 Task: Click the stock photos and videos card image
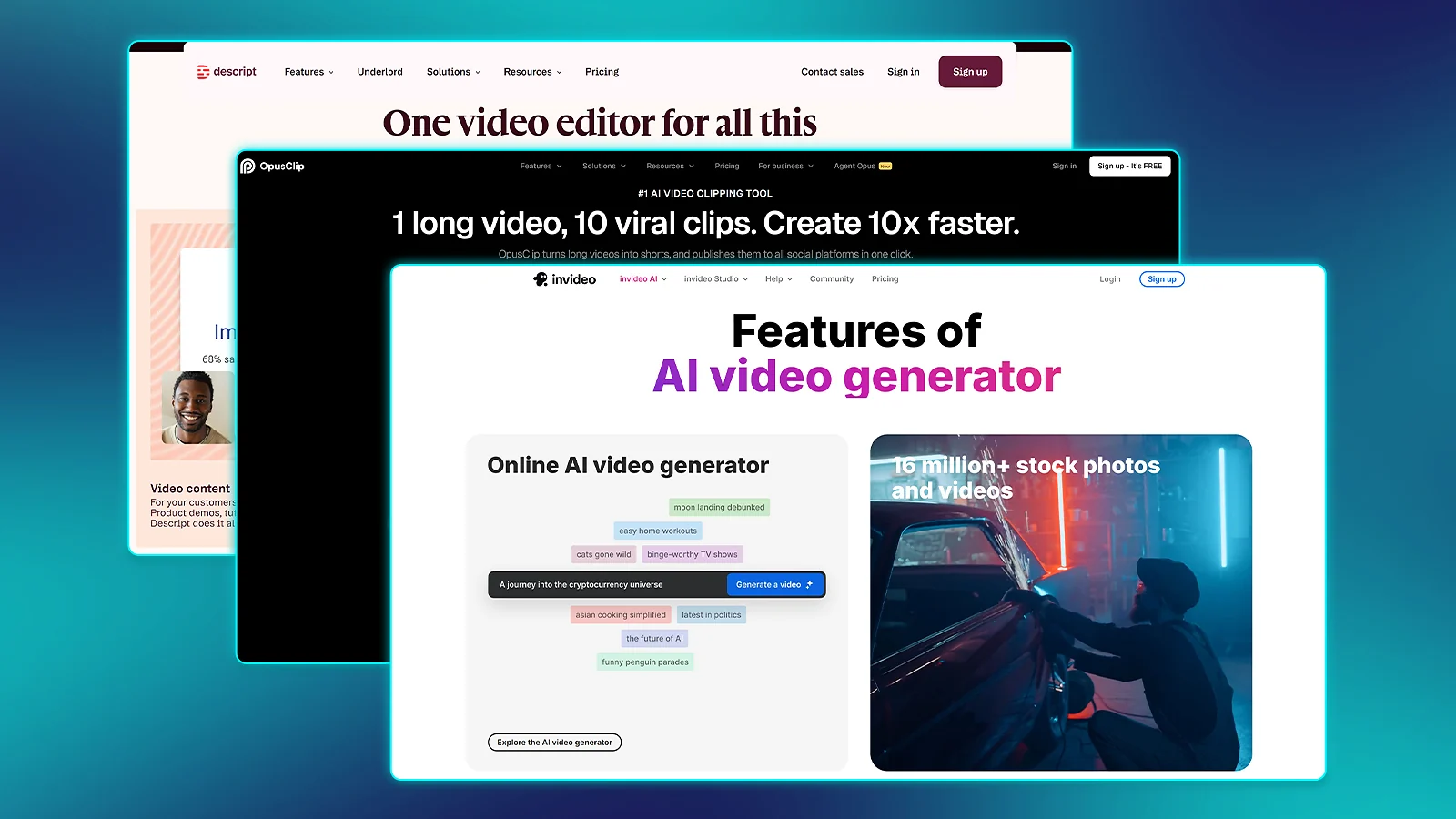point(1061,602)
